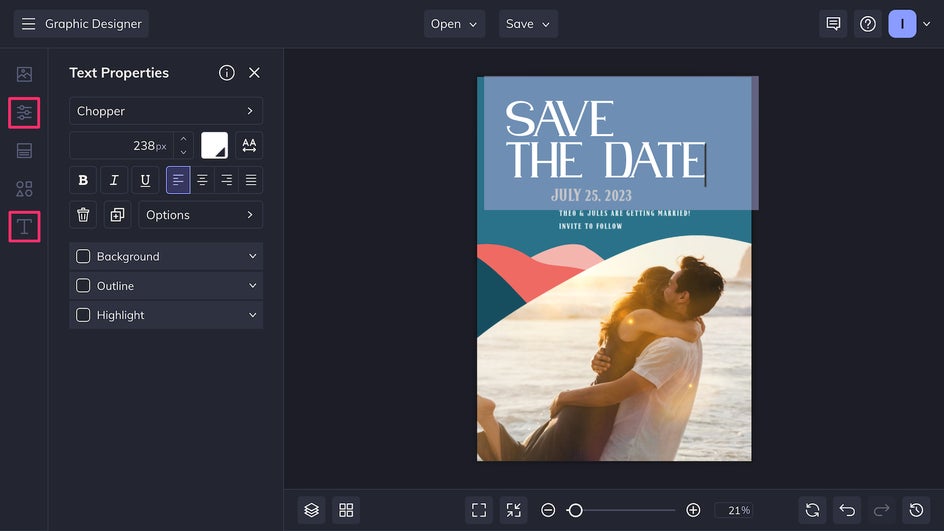Enable the Highlight checkbox

(83, 315)
